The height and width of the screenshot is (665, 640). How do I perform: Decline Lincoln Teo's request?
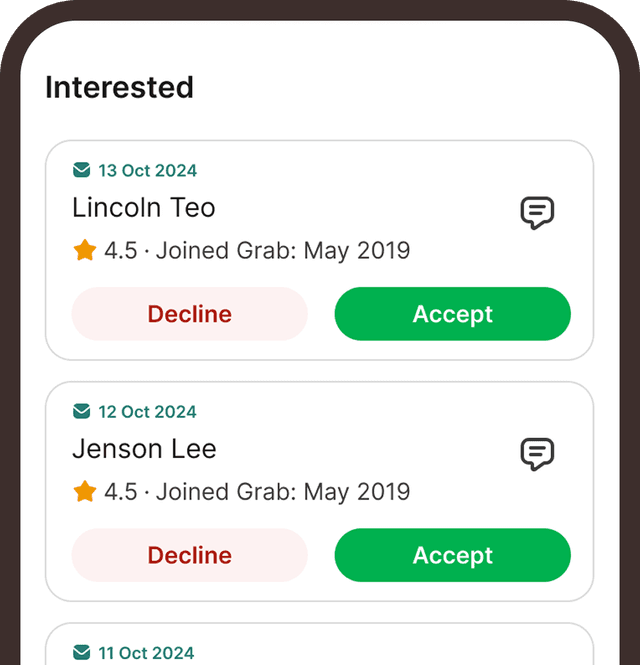point(189,314)
